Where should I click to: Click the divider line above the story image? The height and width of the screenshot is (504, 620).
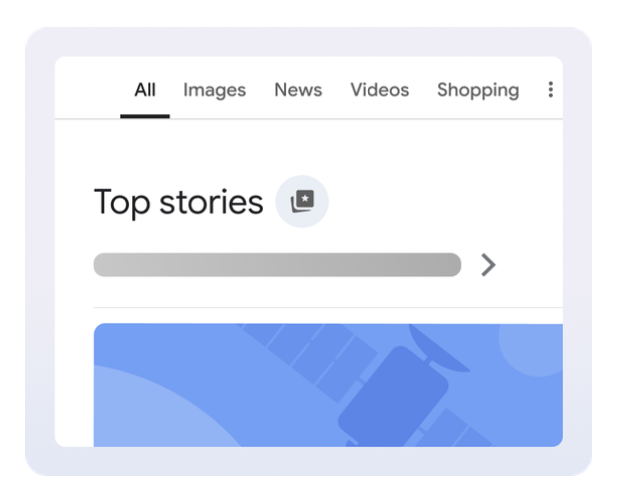[328, 307]
